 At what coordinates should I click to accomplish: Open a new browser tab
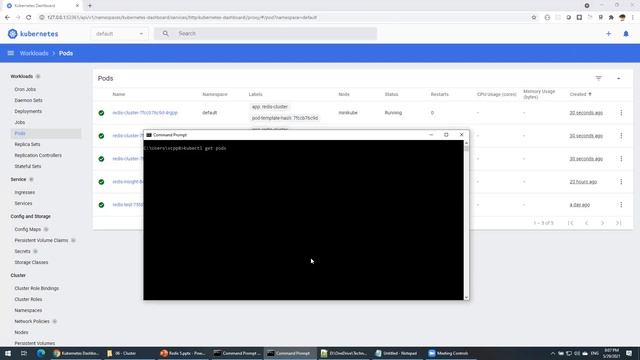(x=90, y=6)
